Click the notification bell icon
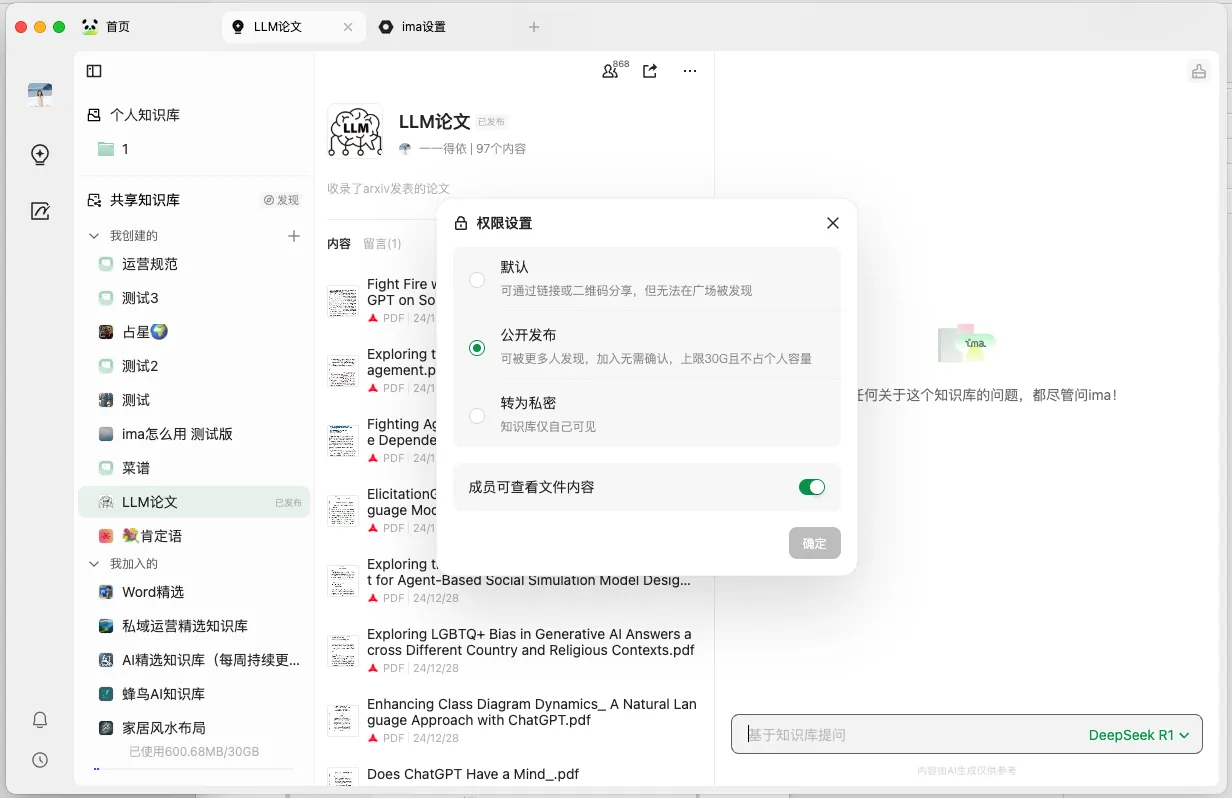The image size is (1232, 798). [x=40, y=720]
